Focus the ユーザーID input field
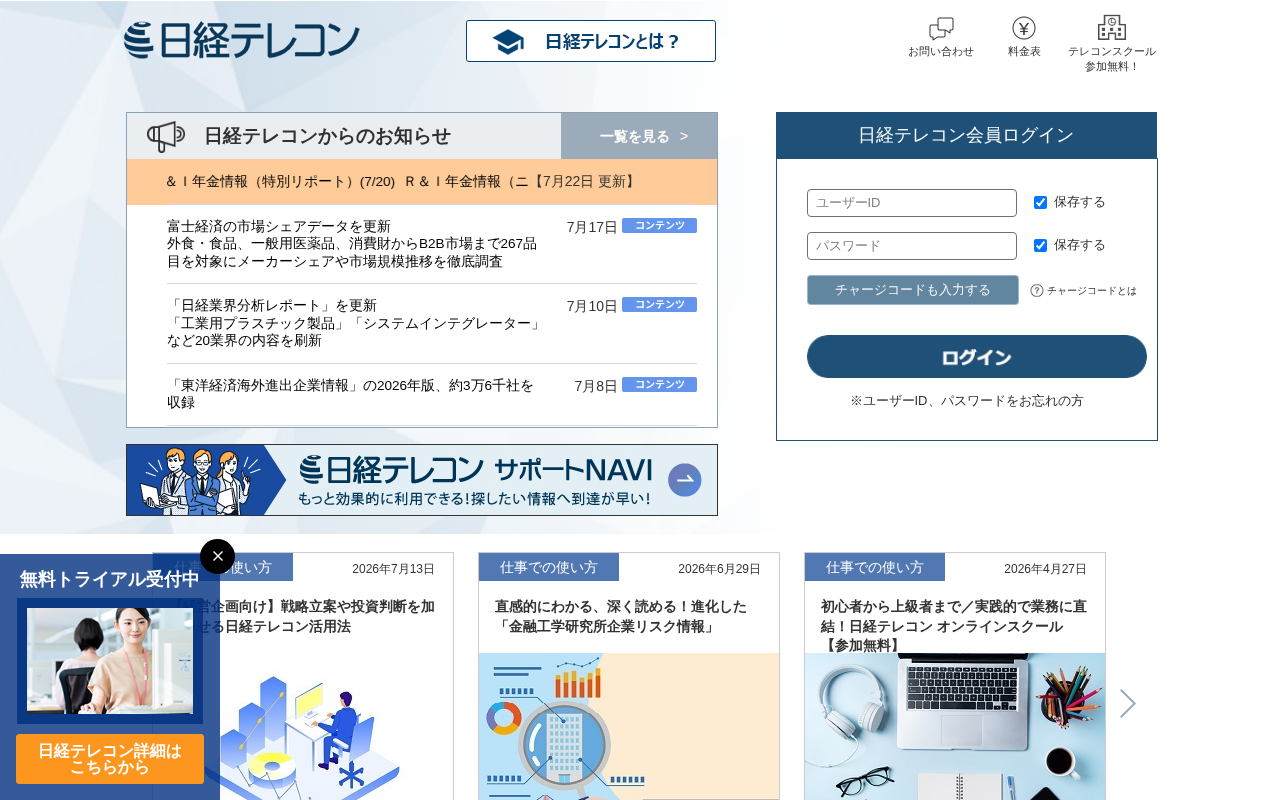Image resolution: width=1280 pixels, height=800 pixels. click(x=912, y=203)
